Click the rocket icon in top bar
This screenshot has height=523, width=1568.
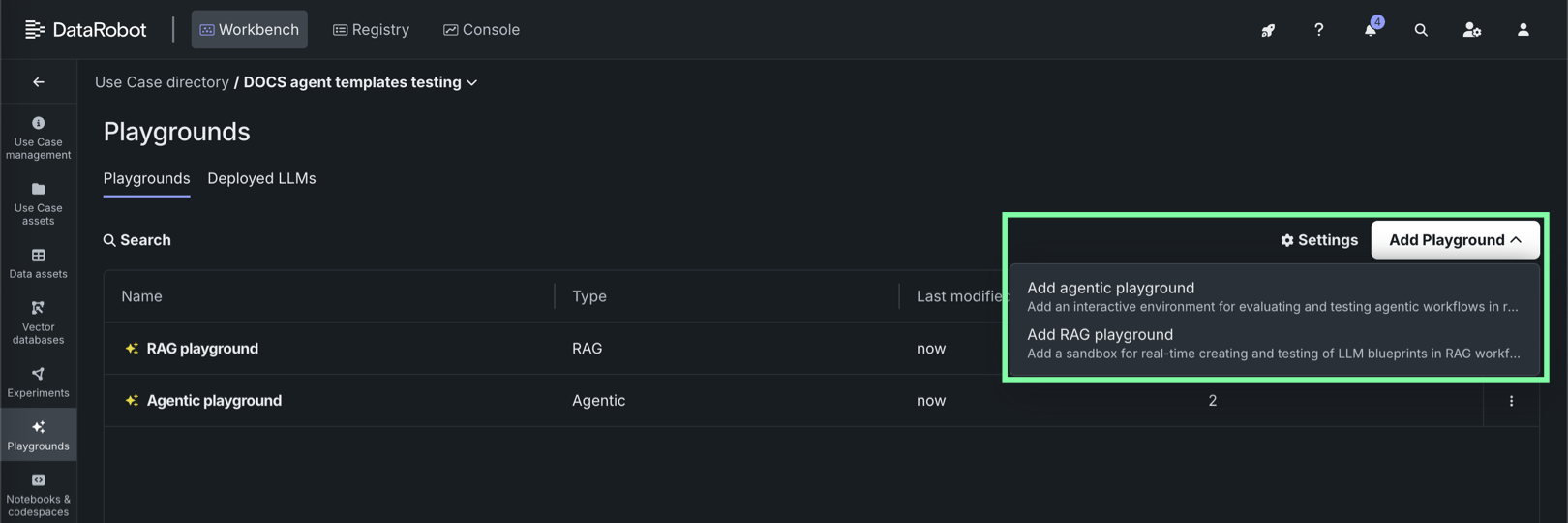[1268, 30]
